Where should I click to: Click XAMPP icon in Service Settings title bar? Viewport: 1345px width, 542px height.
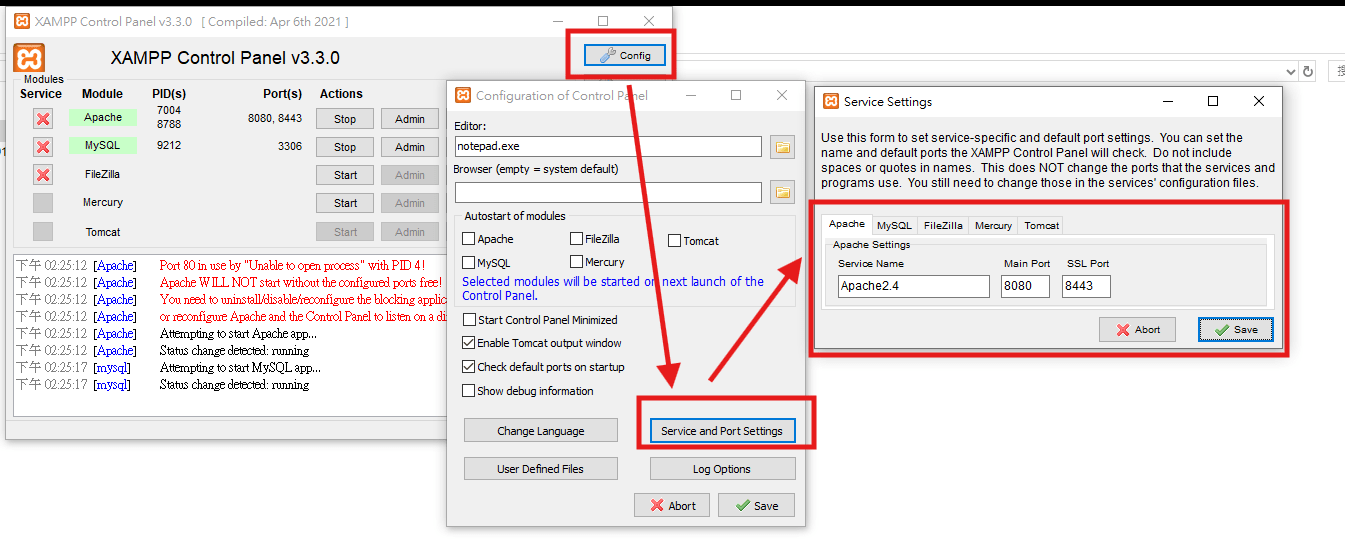pos(831,101)
